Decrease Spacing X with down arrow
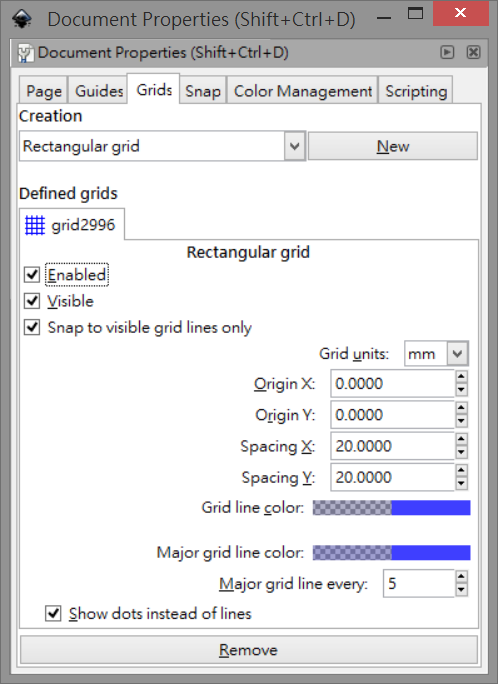 [x=461, y=452]
